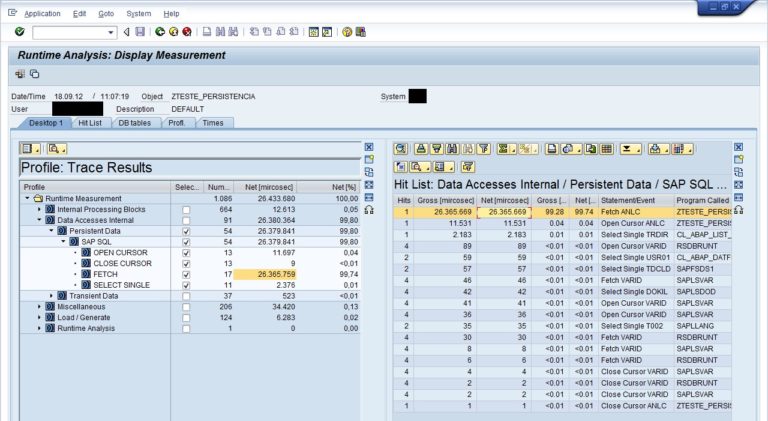Click the Save diskette icon in toolbar
The width and height of the screenshot is (768, 421).
click(x=140, y=32)
